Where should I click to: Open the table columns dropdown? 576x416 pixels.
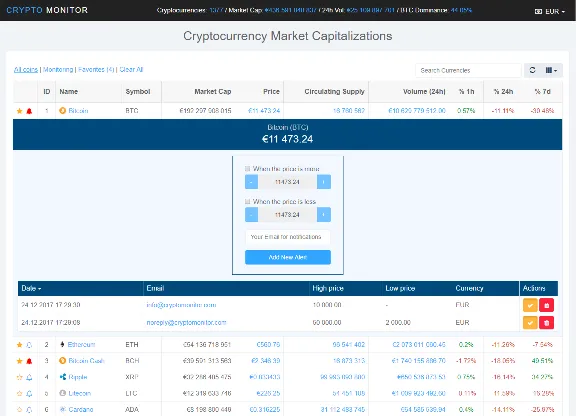551,70
